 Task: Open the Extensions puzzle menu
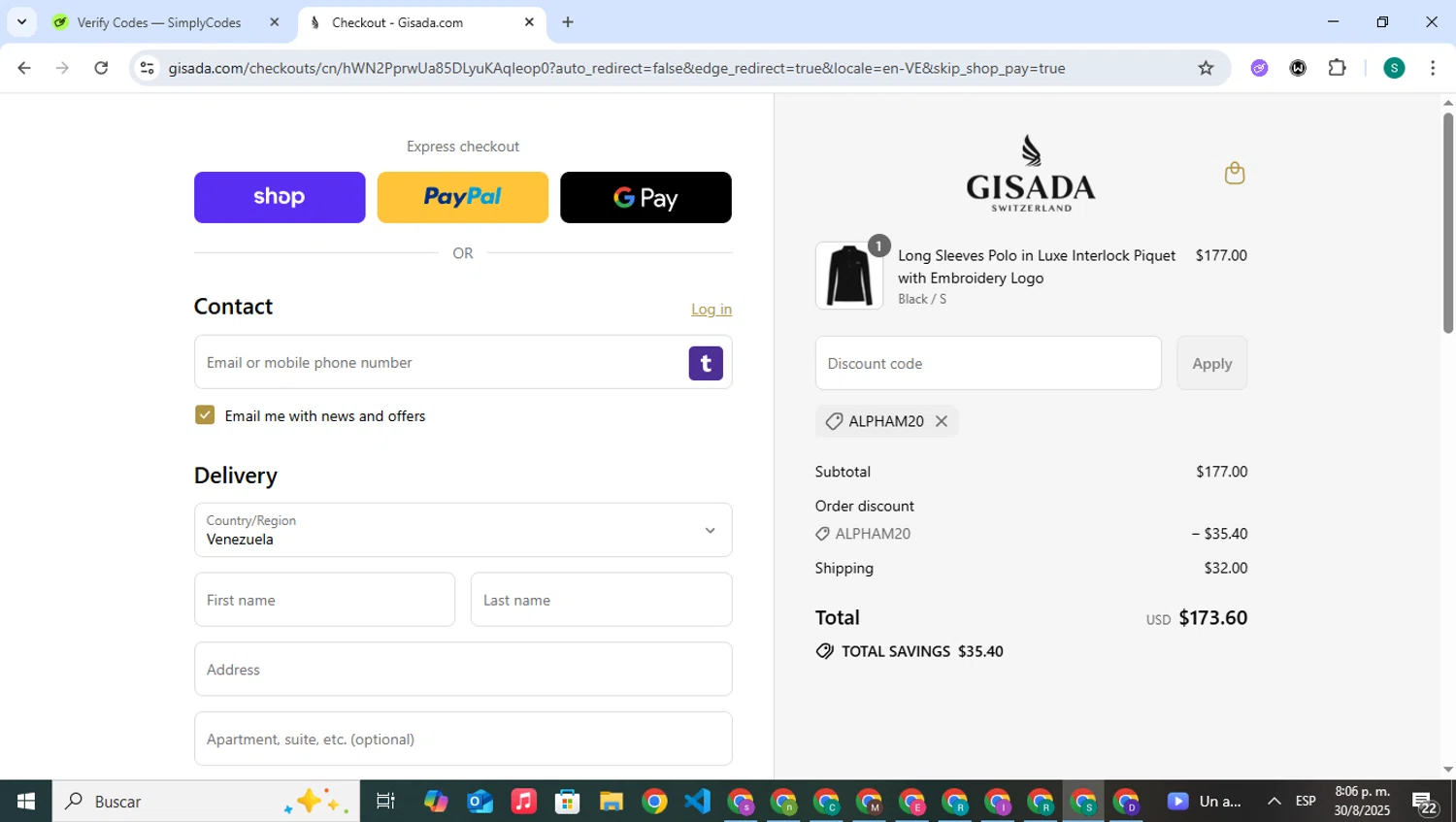1338,68
